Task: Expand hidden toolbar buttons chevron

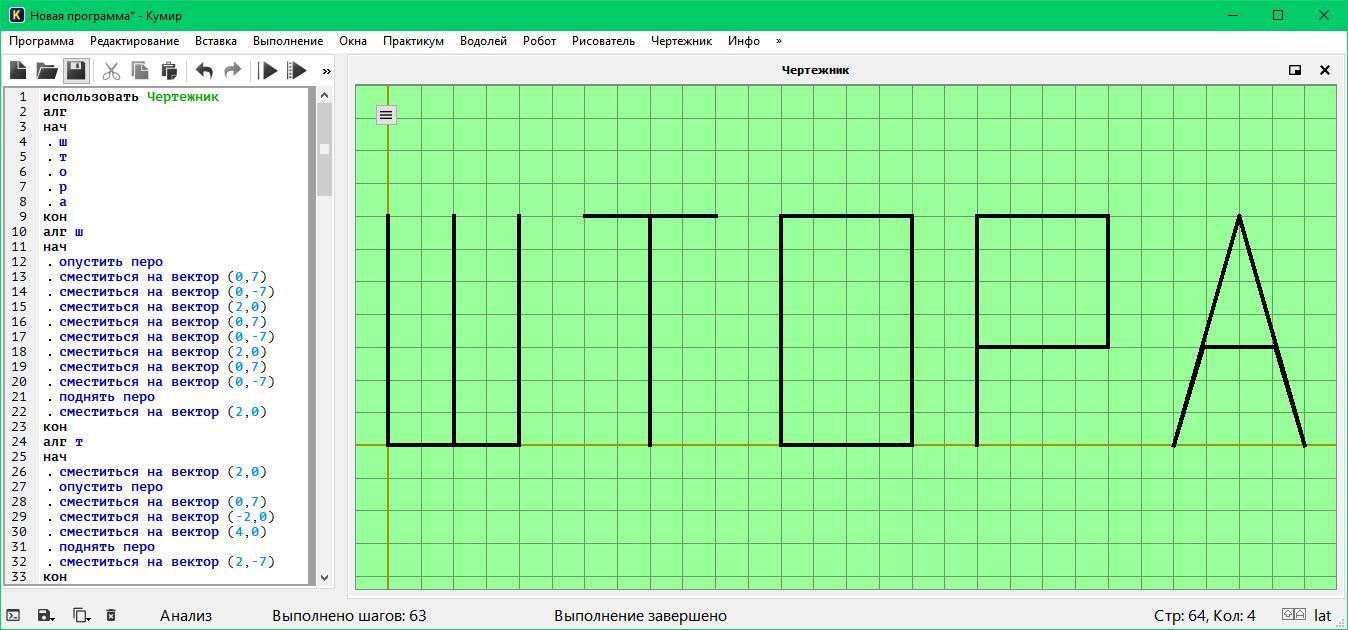Action: coord(327,71)
